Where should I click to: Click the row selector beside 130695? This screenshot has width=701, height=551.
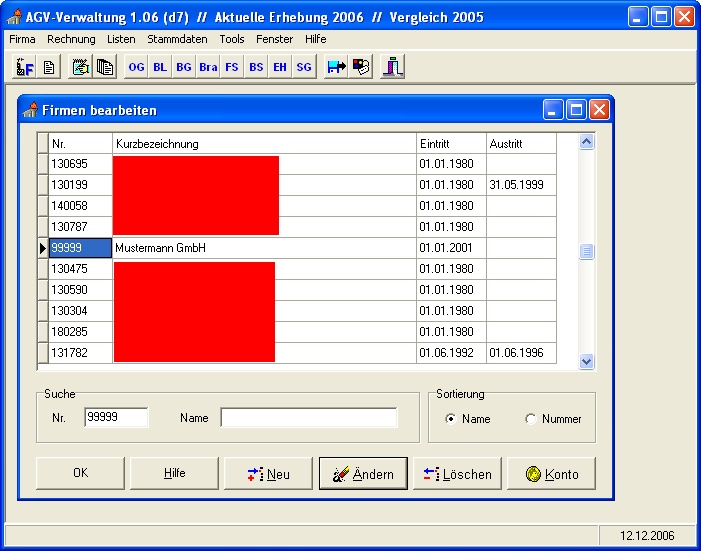[x=43, y=164]
